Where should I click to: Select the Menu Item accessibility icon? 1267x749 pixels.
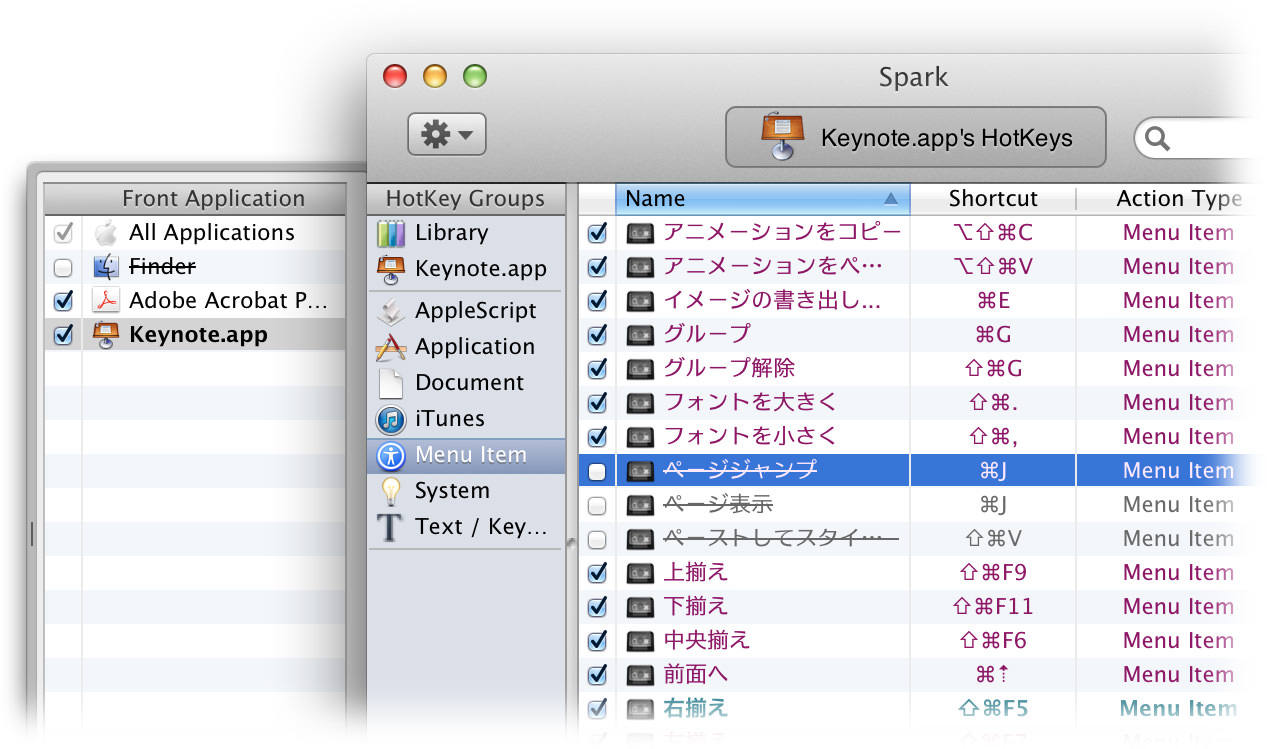tap(390, 455)
